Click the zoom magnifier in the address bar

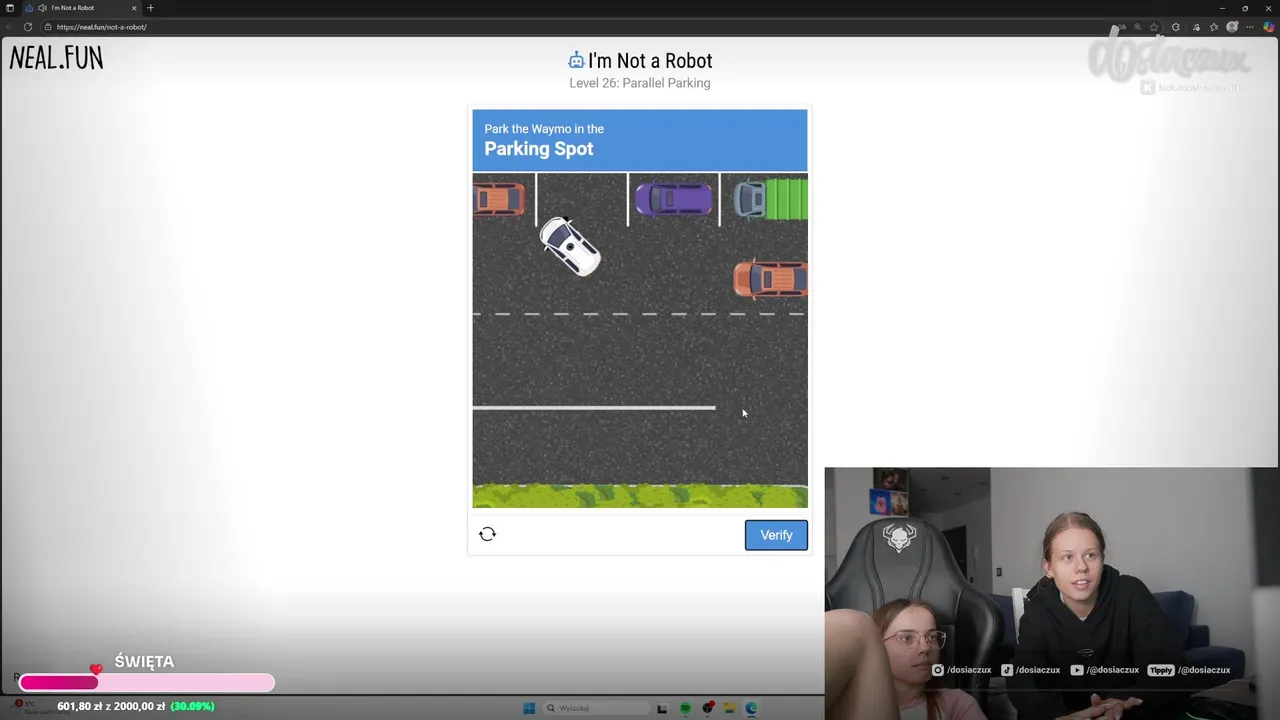pos(1138,27)
